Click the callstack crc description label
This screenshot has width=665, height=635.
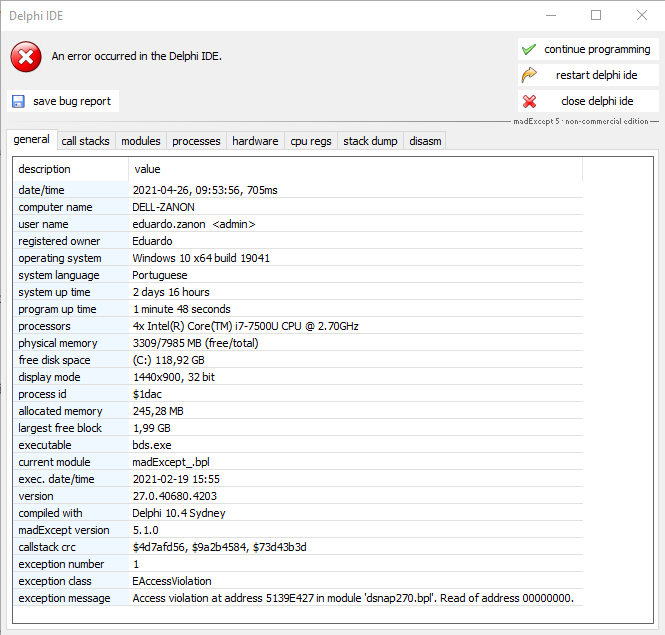pos(47,547)
